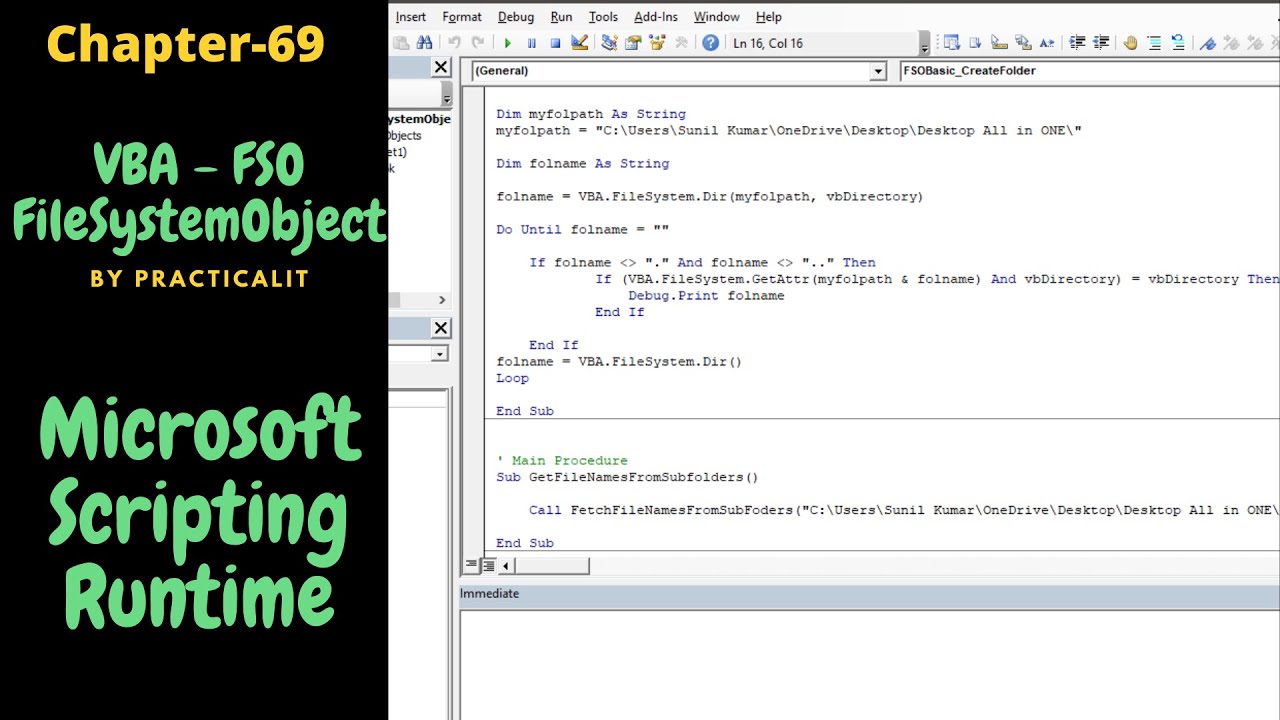Open the Debug menu
The image size is (1280, 720).
(x=516, y=17)
